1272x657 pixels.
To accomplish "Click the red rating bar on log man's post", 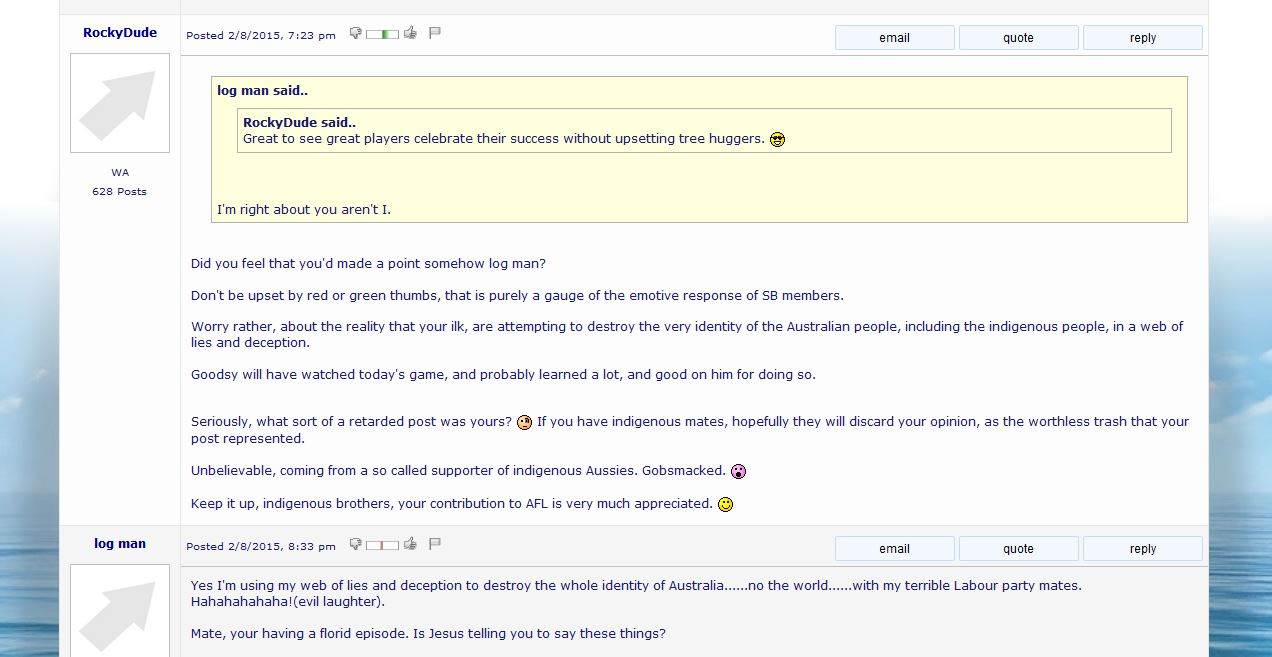I will pyautogui.click(x=382, y=545).
